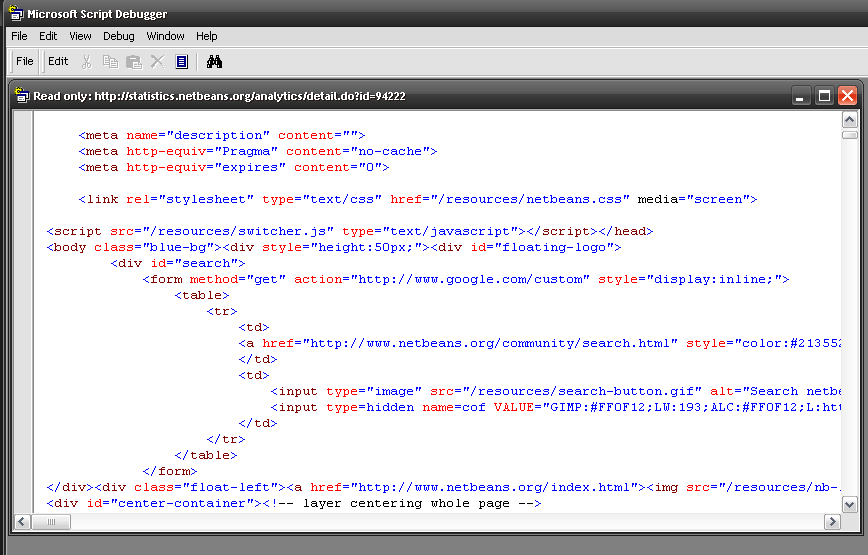
Task: Click the link rel="stylesheet" line
Action: click(x=417, y=199)
